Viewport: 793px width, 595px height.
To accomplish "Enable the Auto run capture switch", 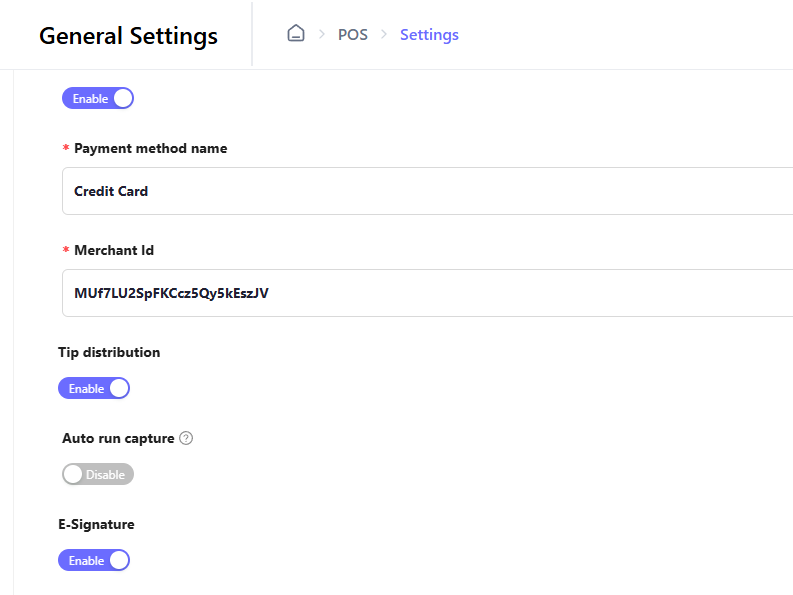I will [x=98, y=475].
